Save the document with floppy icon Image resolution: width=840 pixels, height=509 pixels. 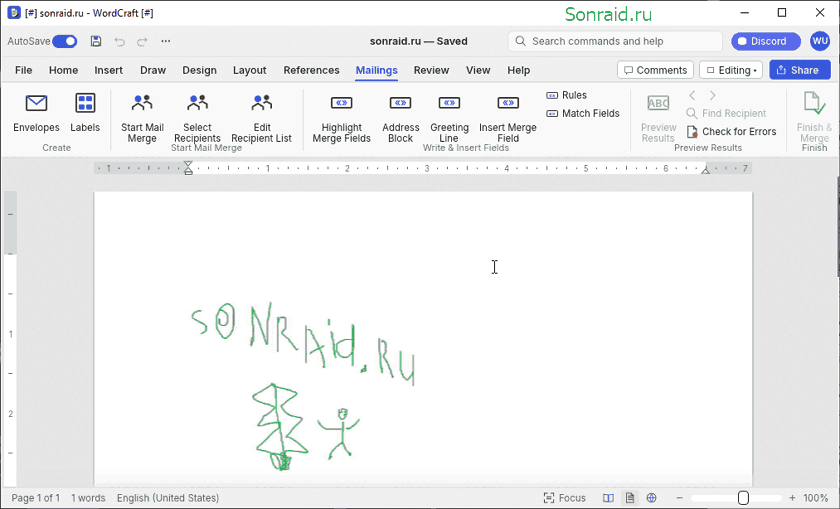[96, 41]
